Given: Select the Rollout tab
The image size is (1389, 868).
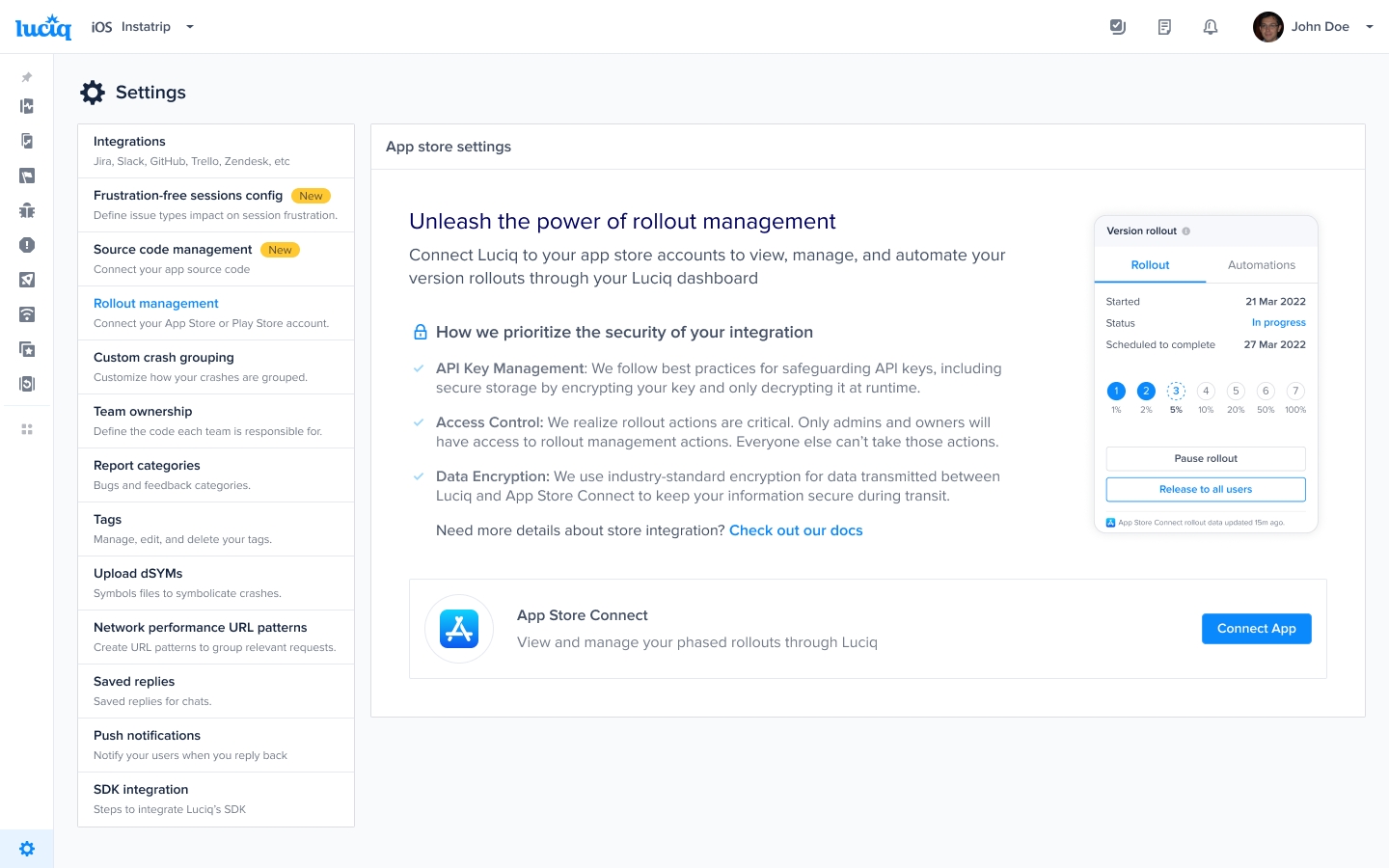Looking at the screenshot, I should pos(1150,265).
